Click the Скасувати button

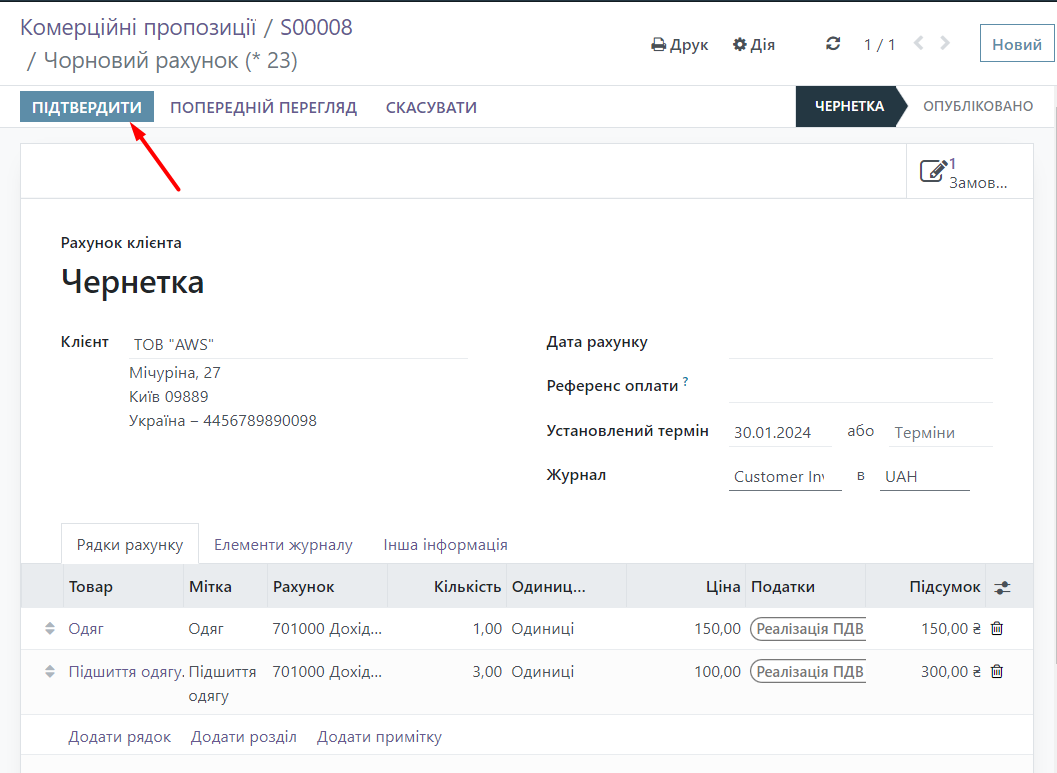point(431,107)
